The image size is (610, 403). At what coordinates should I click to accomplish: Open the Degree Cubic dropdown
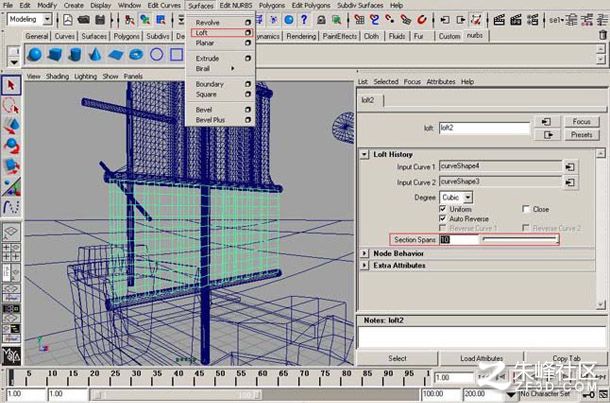468,197
